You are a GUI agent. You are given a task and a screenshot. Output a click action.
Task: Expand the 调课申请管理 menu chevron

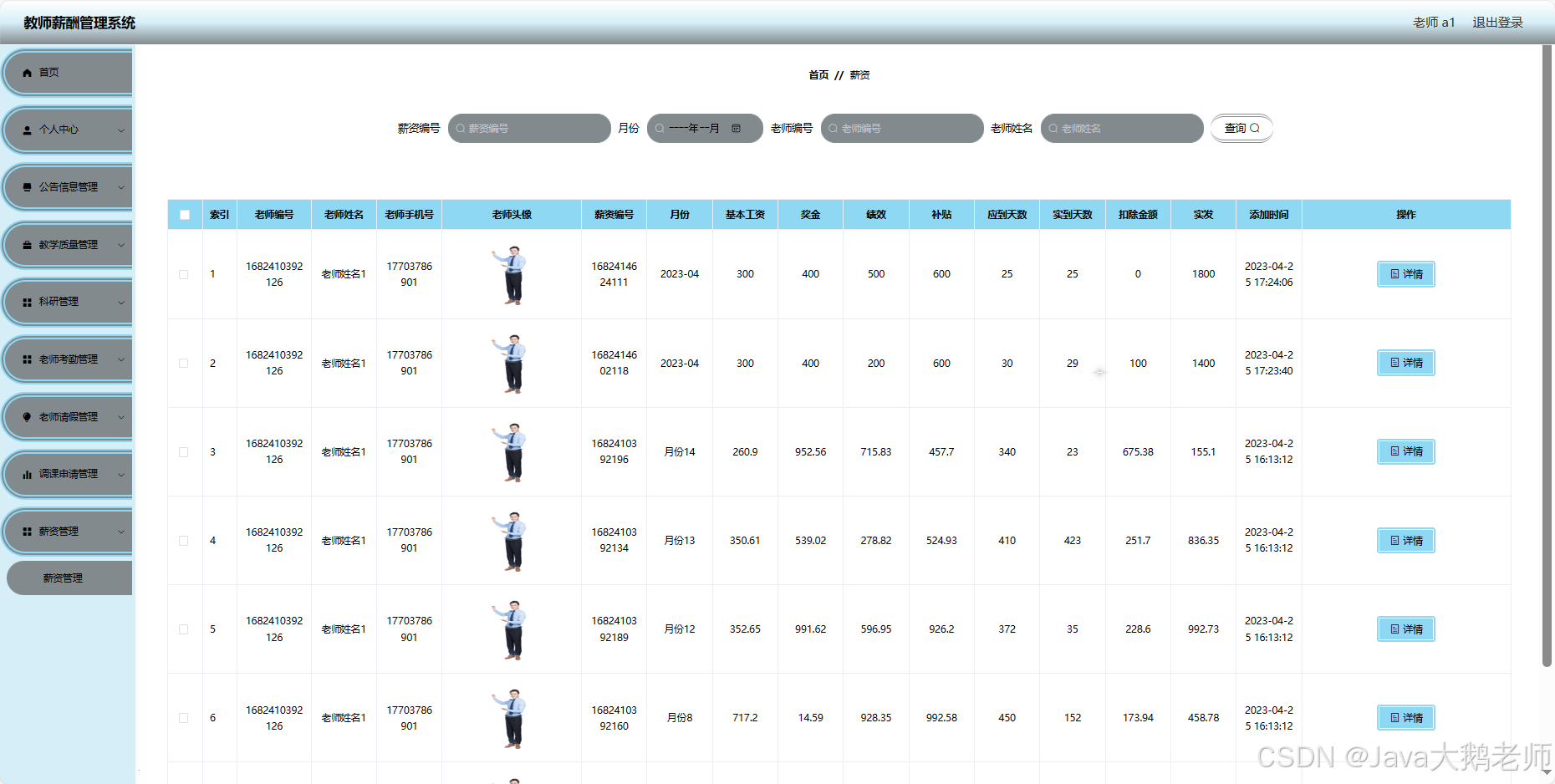point(121,475)
